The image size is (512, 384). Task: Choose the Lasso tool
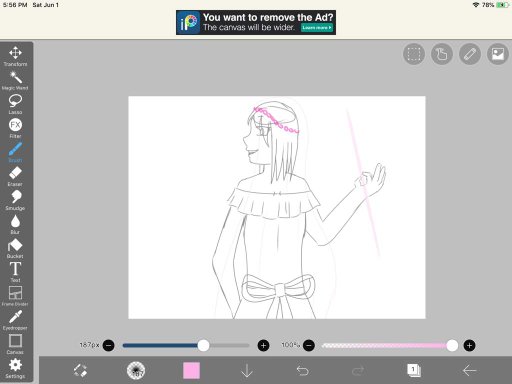[x=15, y=104]
